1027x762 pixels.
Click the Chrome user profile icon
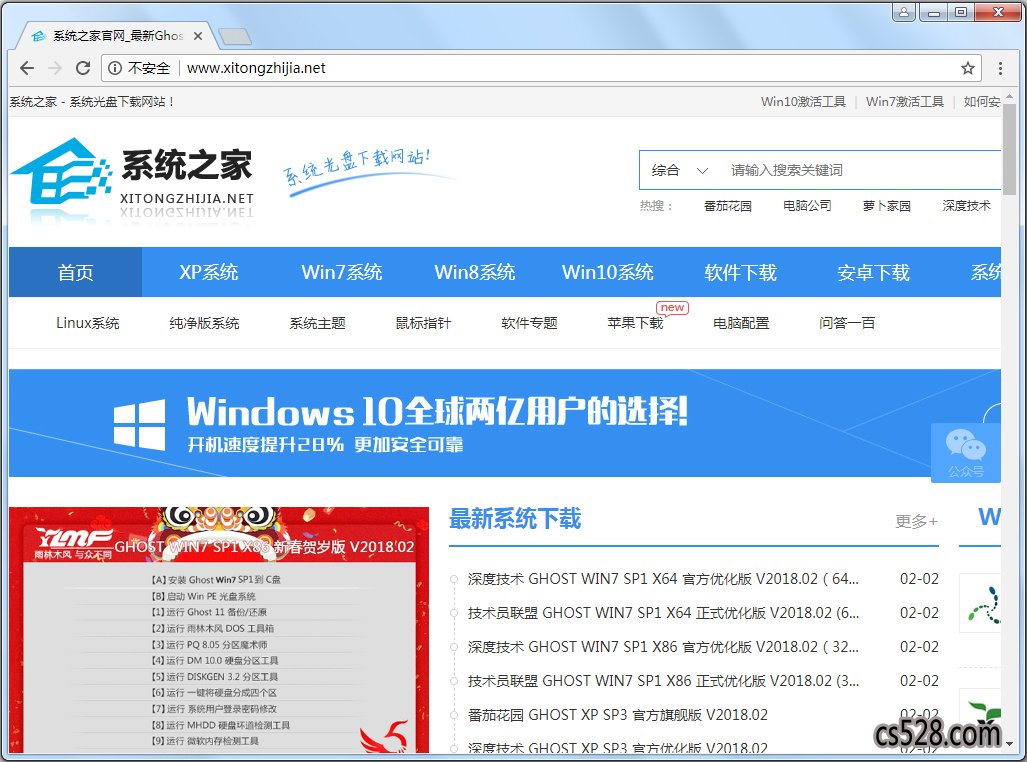click(x=903, y=12)
